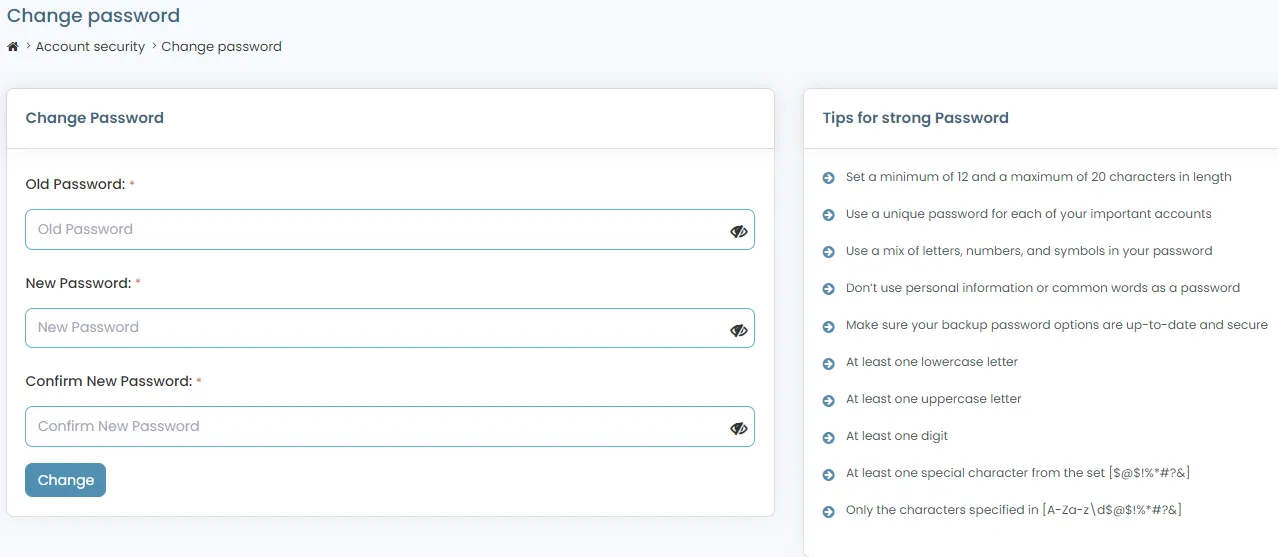
Task: Click arrow icon beside unique password tip
Action: click(828, 215)
